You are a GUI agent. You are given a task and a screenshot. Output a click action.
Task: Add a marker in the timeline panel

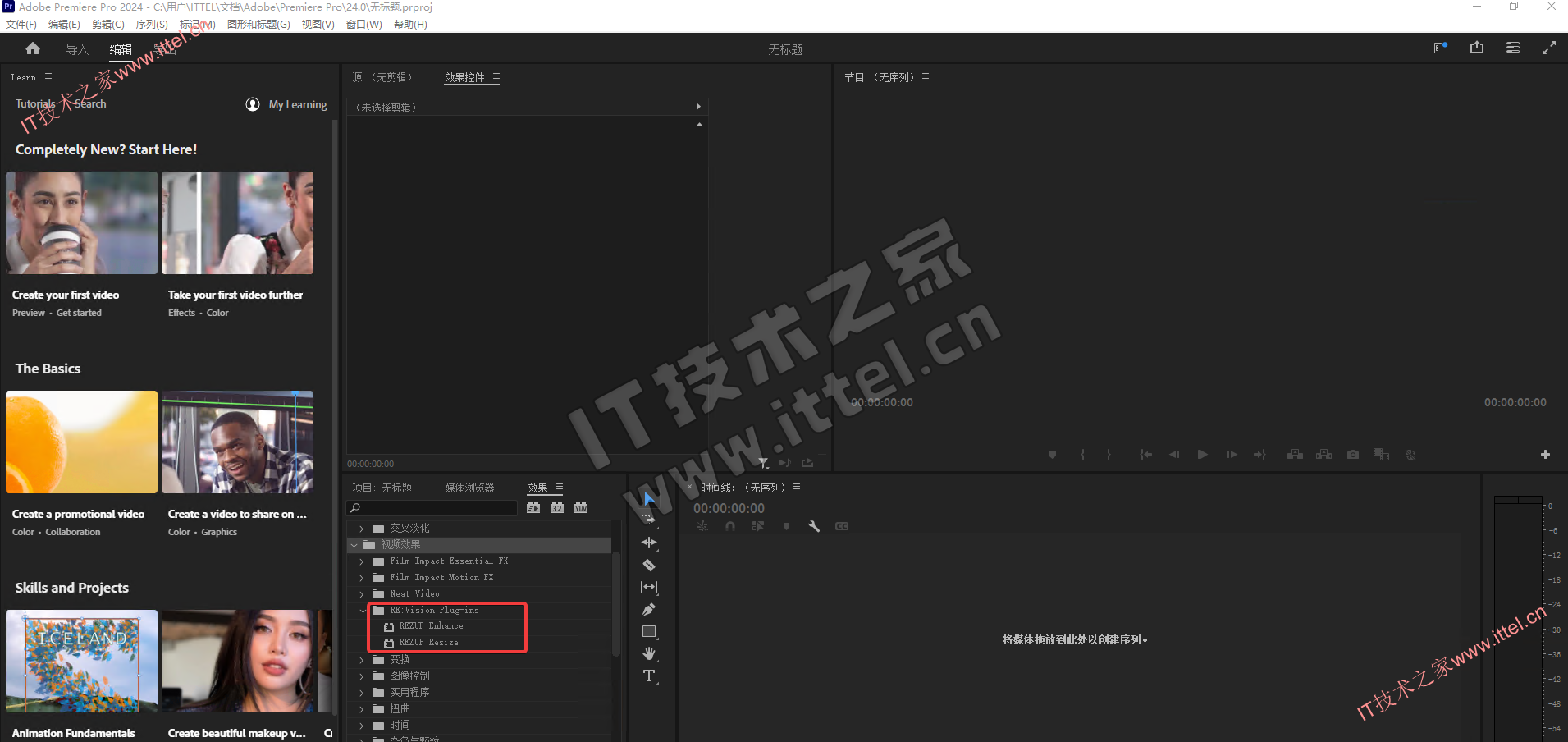tap(786, 526)
